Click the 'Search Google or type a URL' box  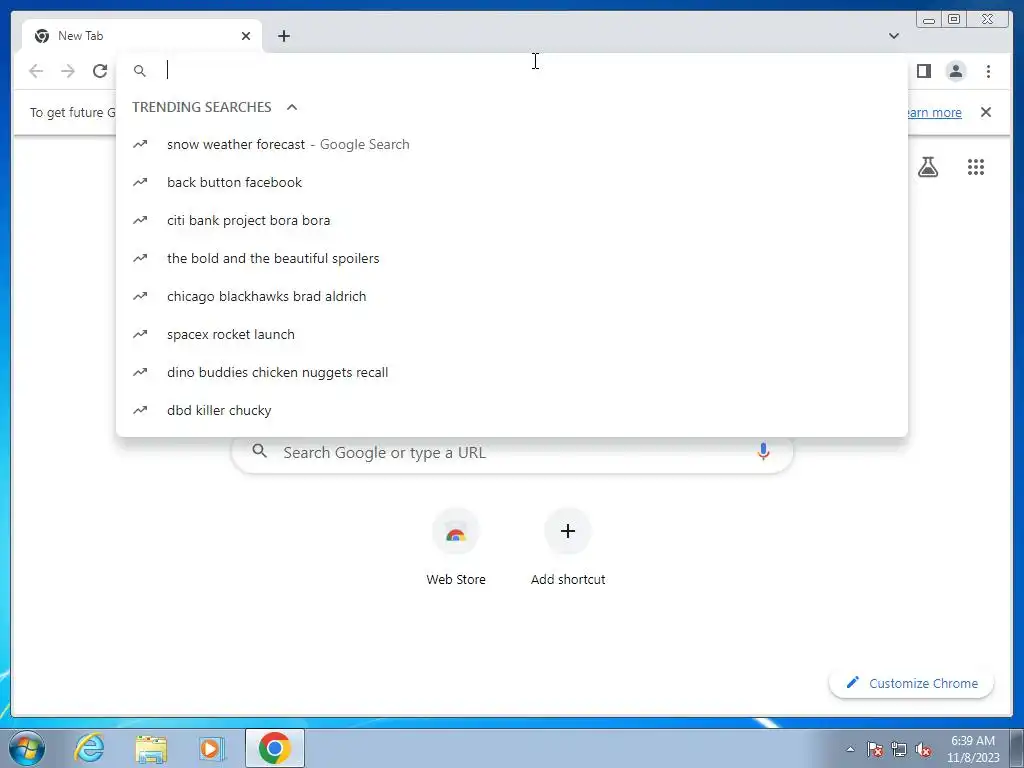[x=512, y=452]
